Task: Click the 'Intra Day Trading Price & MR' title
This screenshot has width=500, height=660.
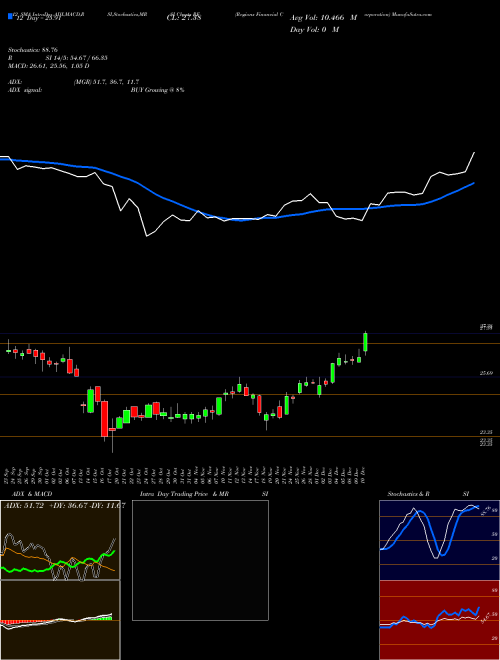Action: [184, 494]
